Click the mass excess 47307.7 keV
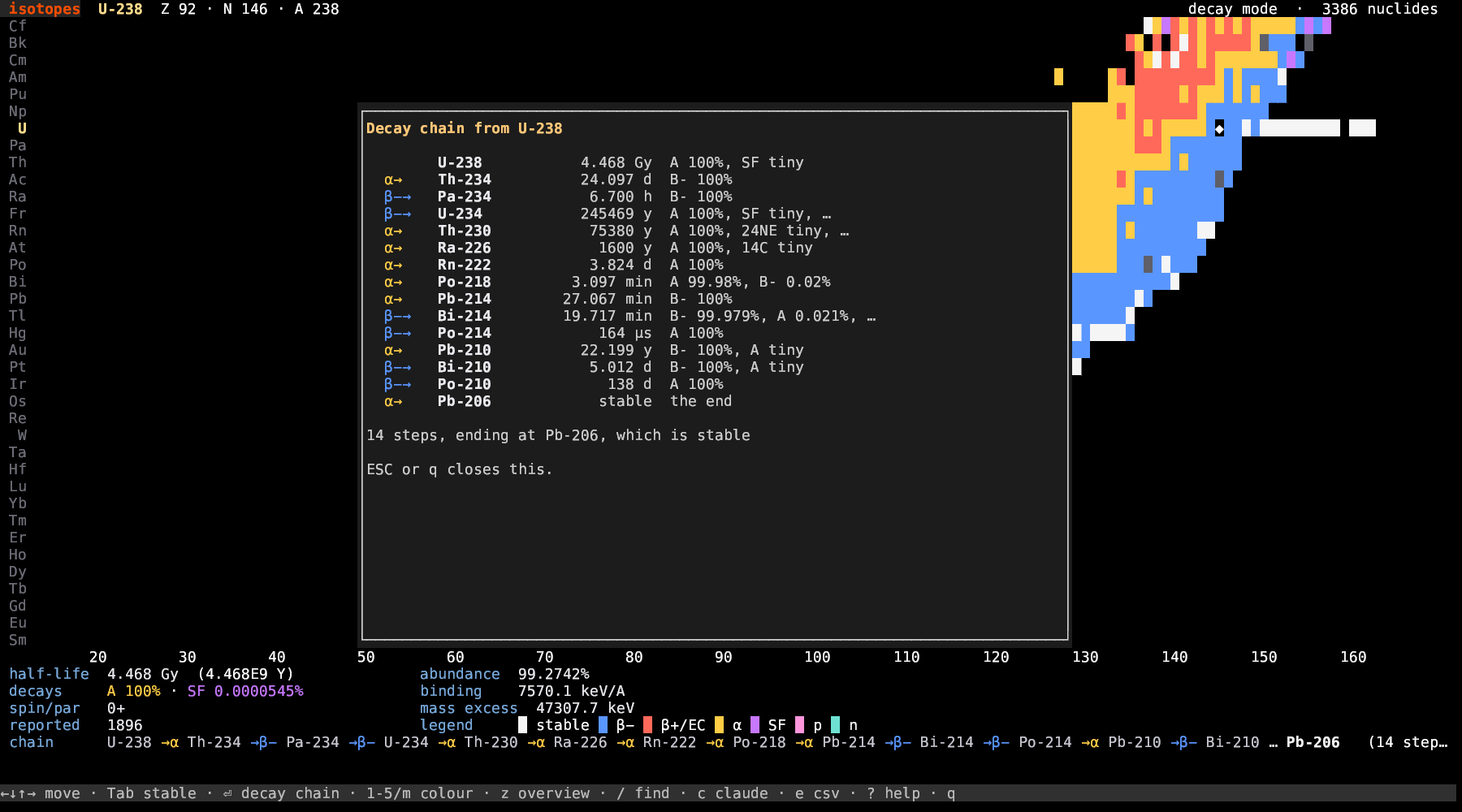The width and height of the screenshot is (1462, 812). tap(585, 708)
